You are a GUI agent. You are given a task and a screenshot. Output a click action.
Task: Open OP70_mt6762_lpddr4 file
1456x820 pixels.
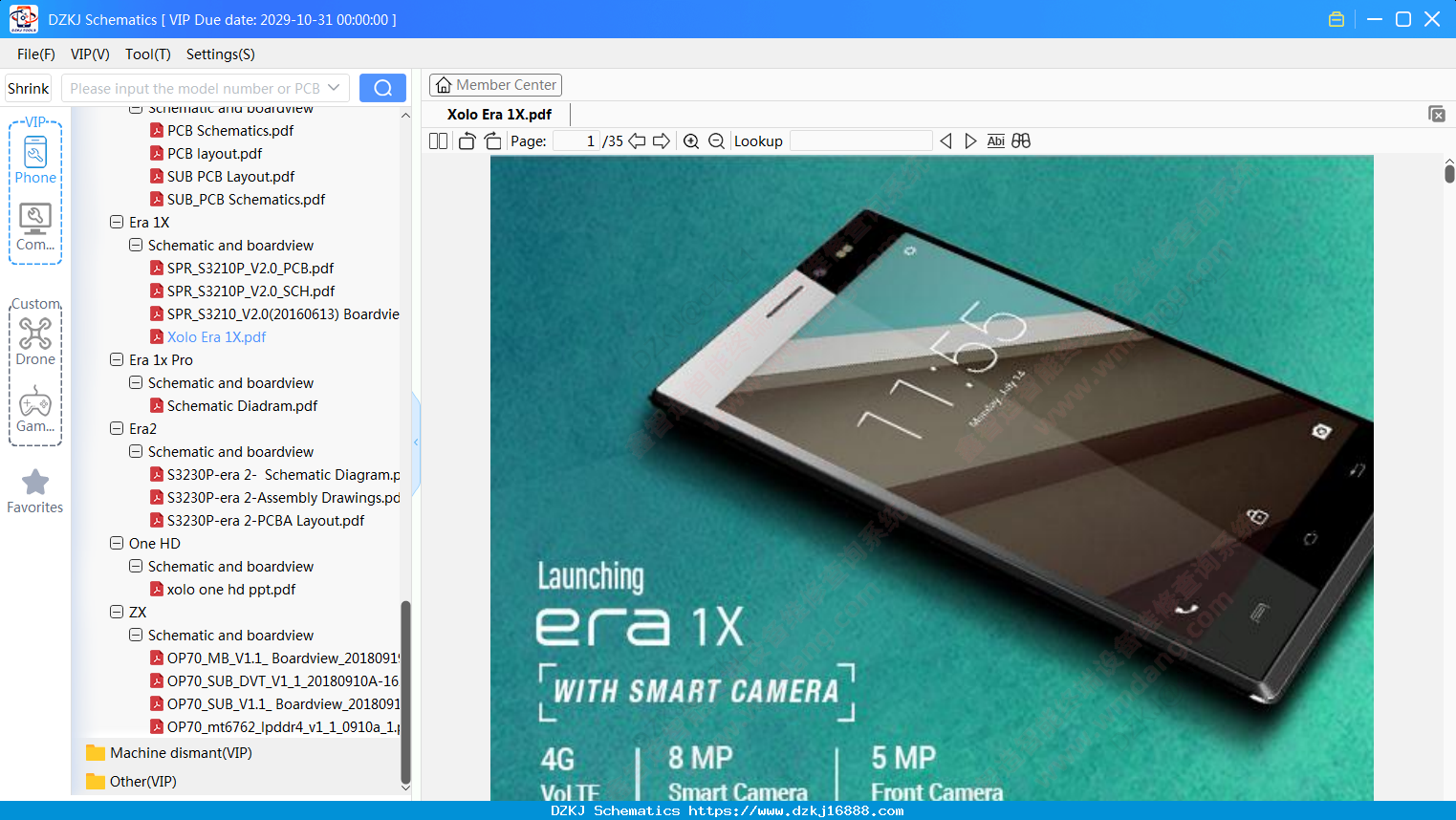click(x=275, y=727)
